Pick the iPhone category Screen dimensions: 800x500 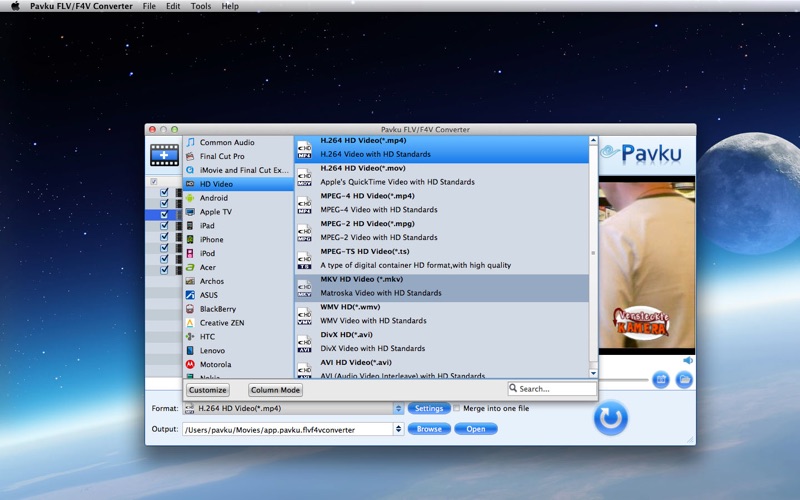coord(238,239)
